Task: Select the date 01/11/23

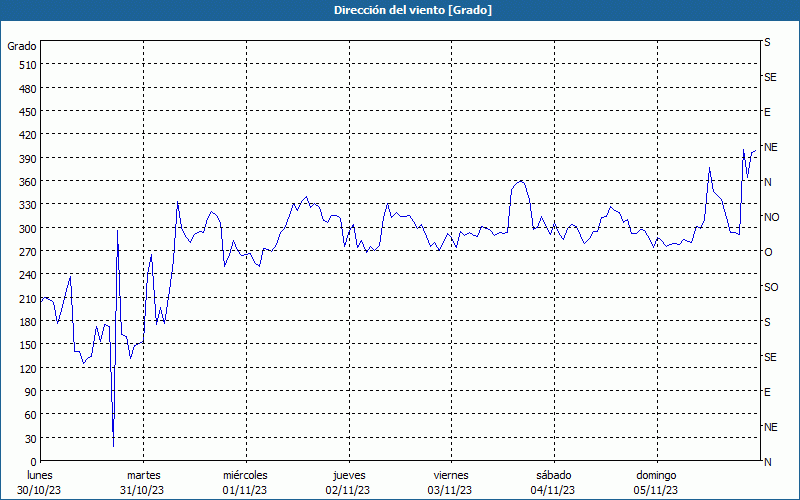Action: coord(244,490)
